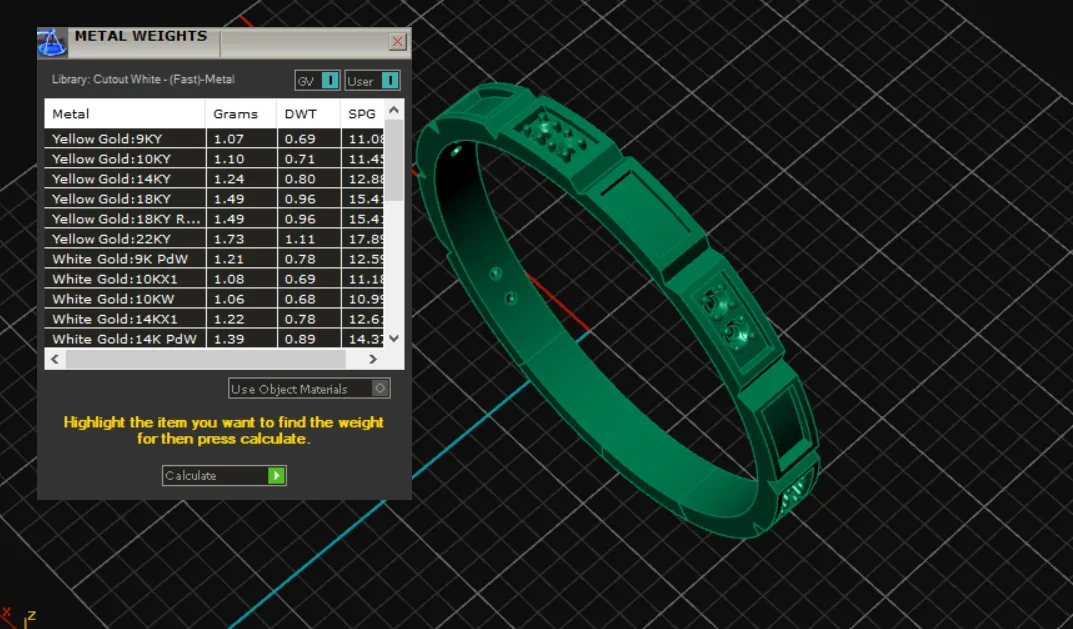Click the table's scroll right arrow
1073x629 pixels.
pos(373,359)
